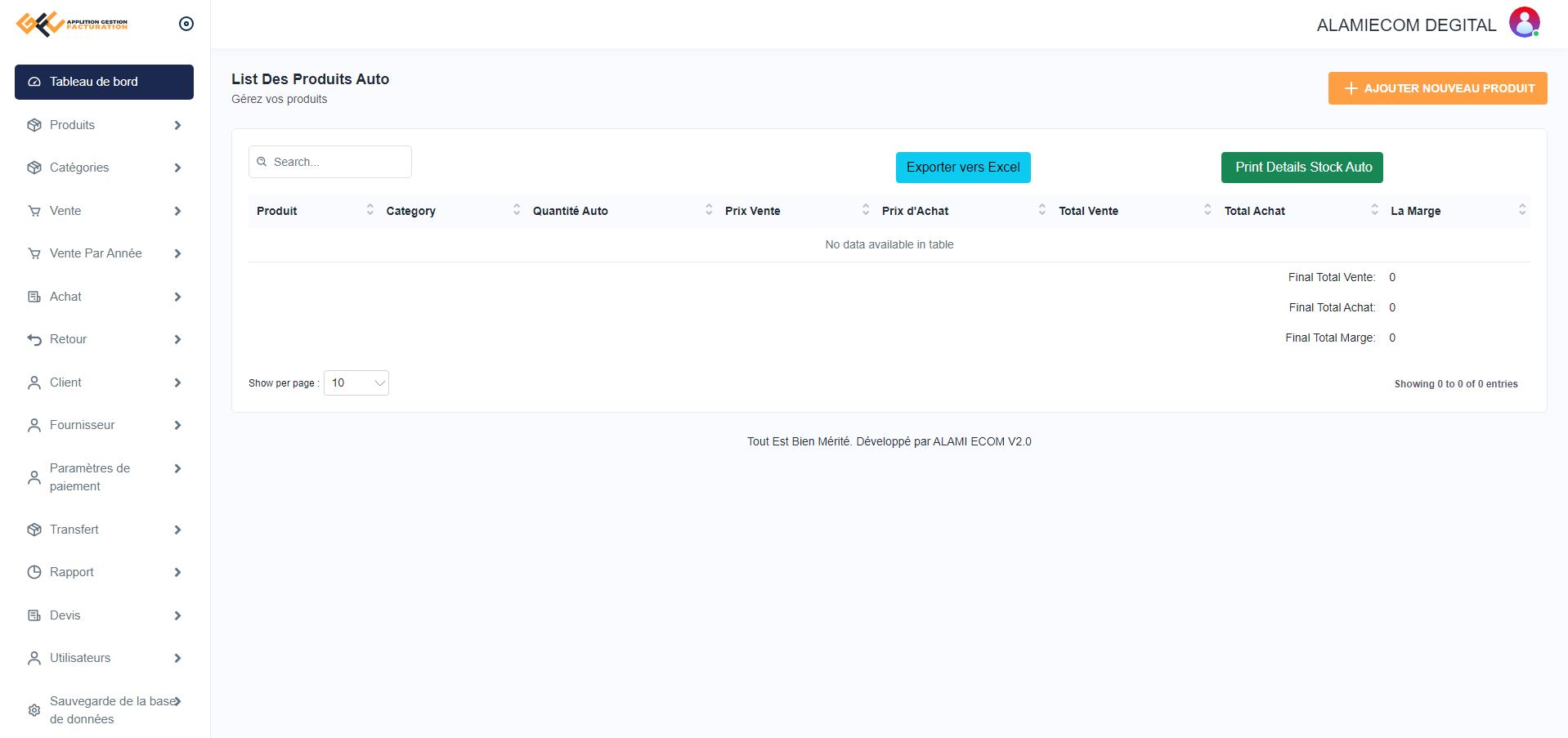The height and width of the screenshot is (738, 1568).
Task: Click the Retour arrow icon
Action: pos(34,339)
